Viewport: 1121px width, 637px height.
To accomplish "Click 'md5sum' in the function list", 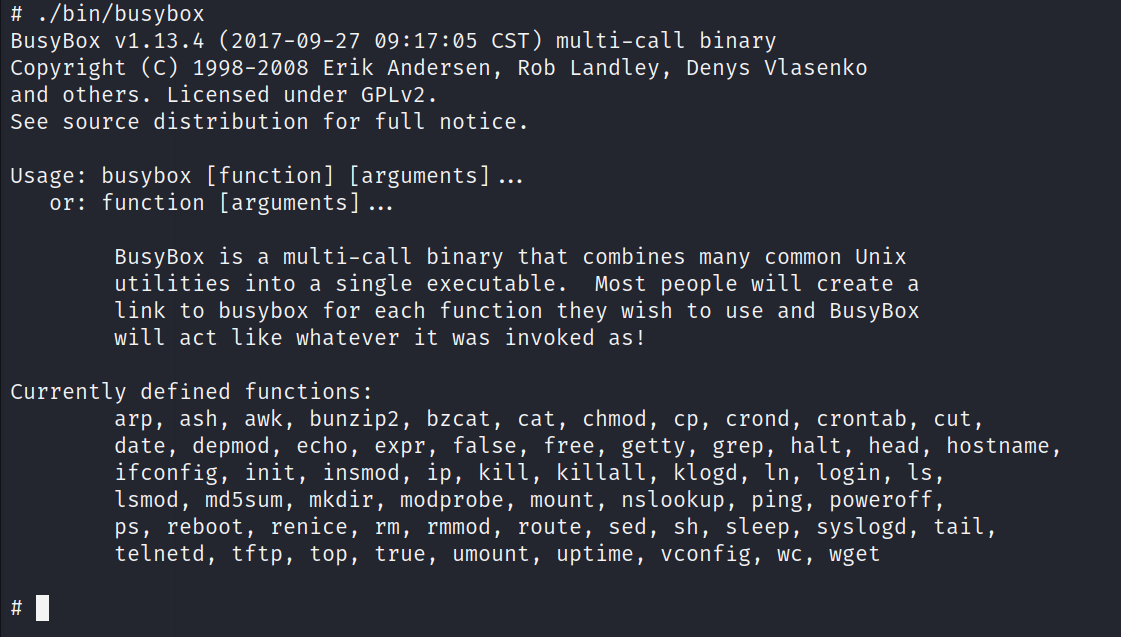I will pyautogui.click(x=244, y=500).
